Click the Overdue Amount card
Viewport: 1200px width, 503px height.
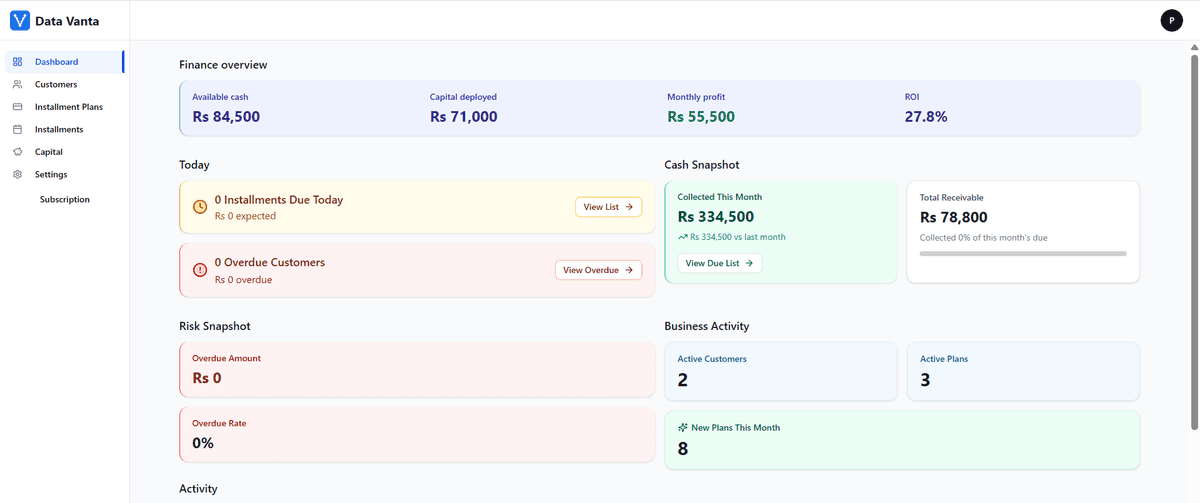click(x=416, y=370)
